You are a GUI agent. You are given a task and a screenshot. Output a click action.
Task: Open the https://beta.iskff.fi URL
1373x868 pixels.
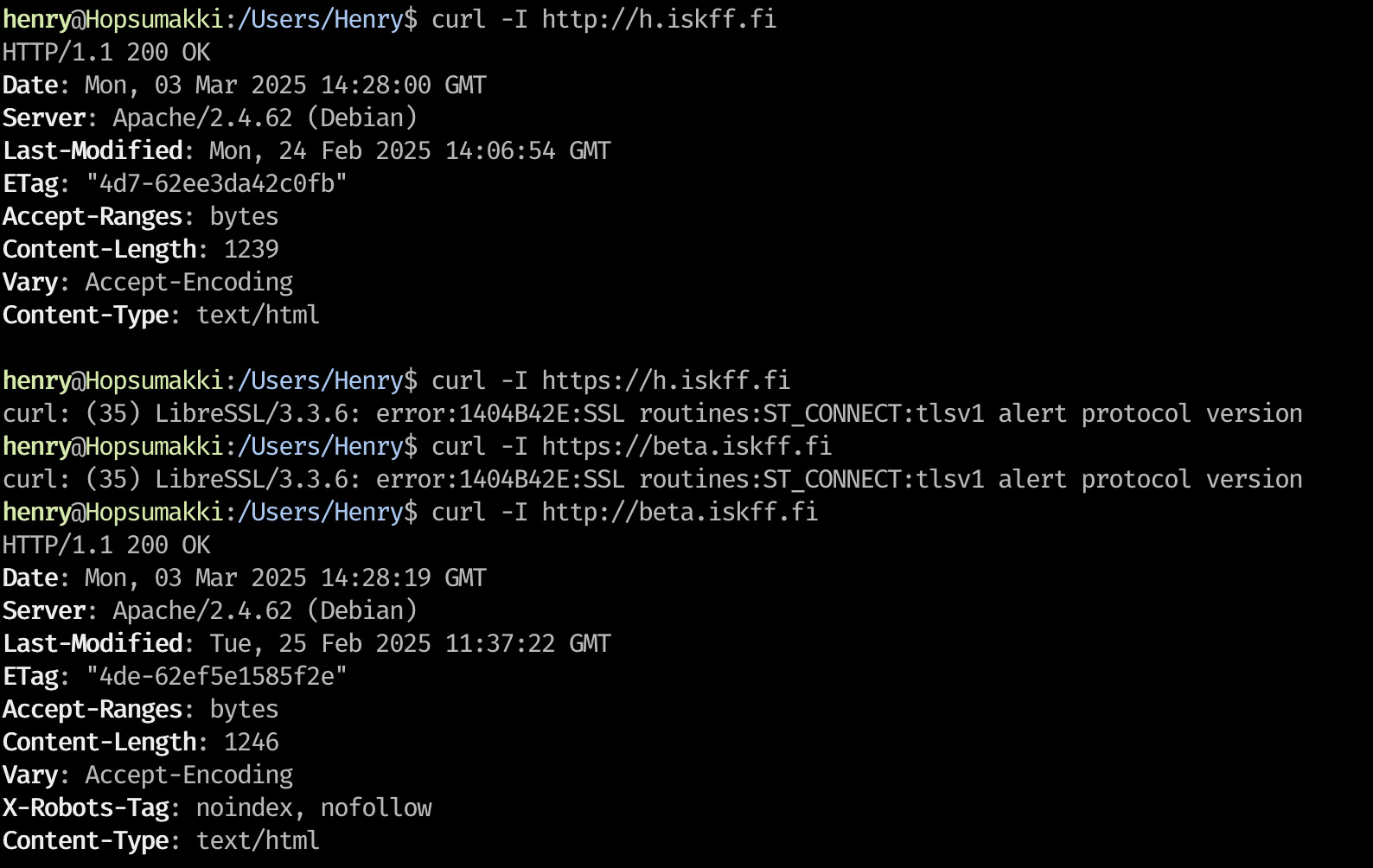pyautogui.click(x=686, y=446)
